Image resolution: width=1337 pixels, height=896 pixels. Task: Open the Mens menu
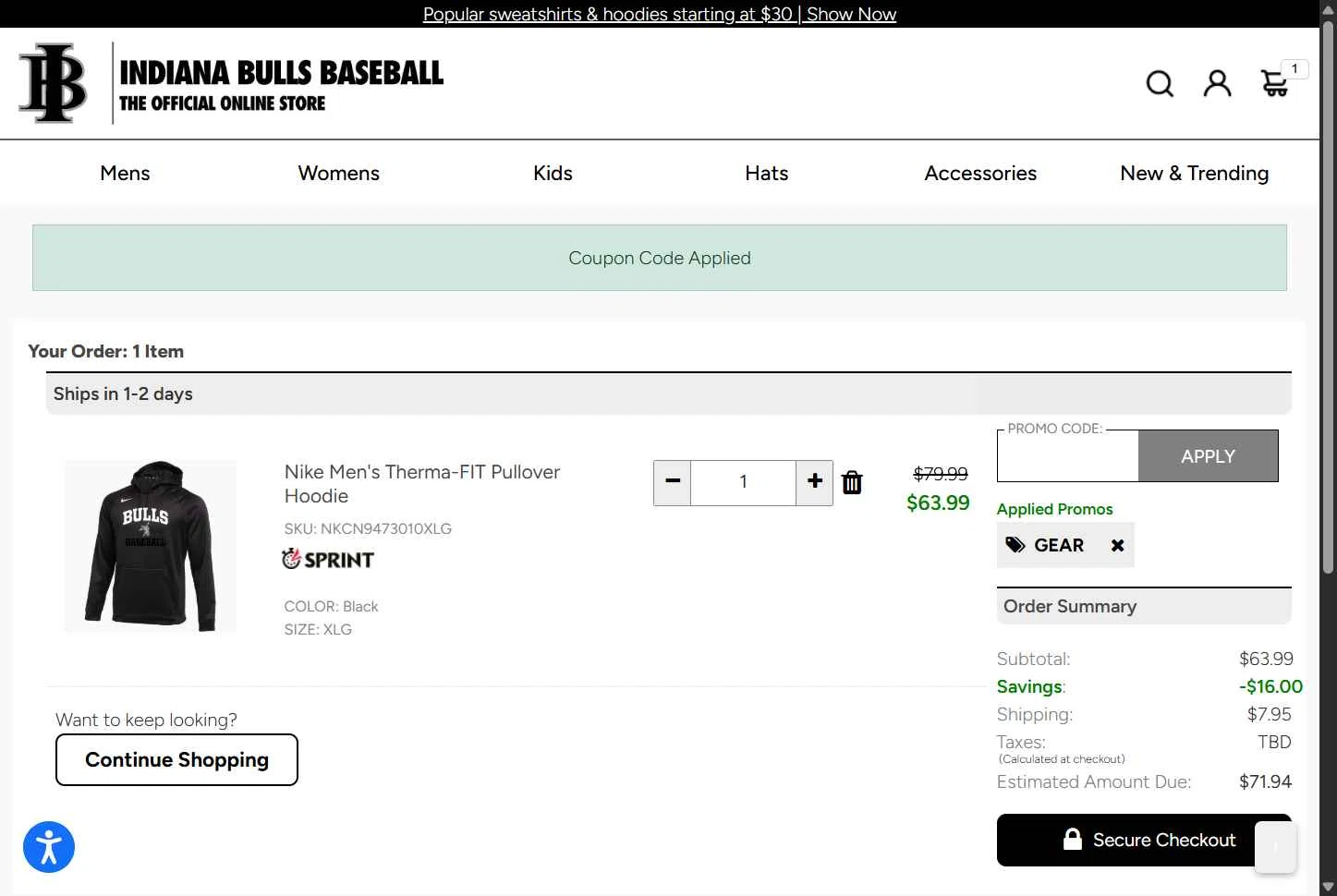(x=125, y=173)
